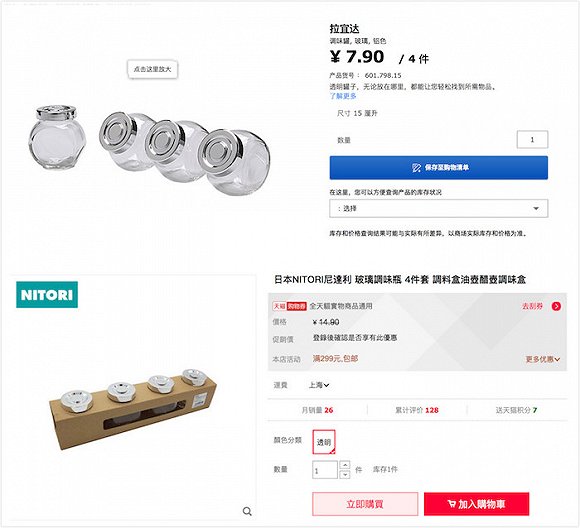Expand 更多优惠 promotions

pyautogui.click(x=543, y=359)
